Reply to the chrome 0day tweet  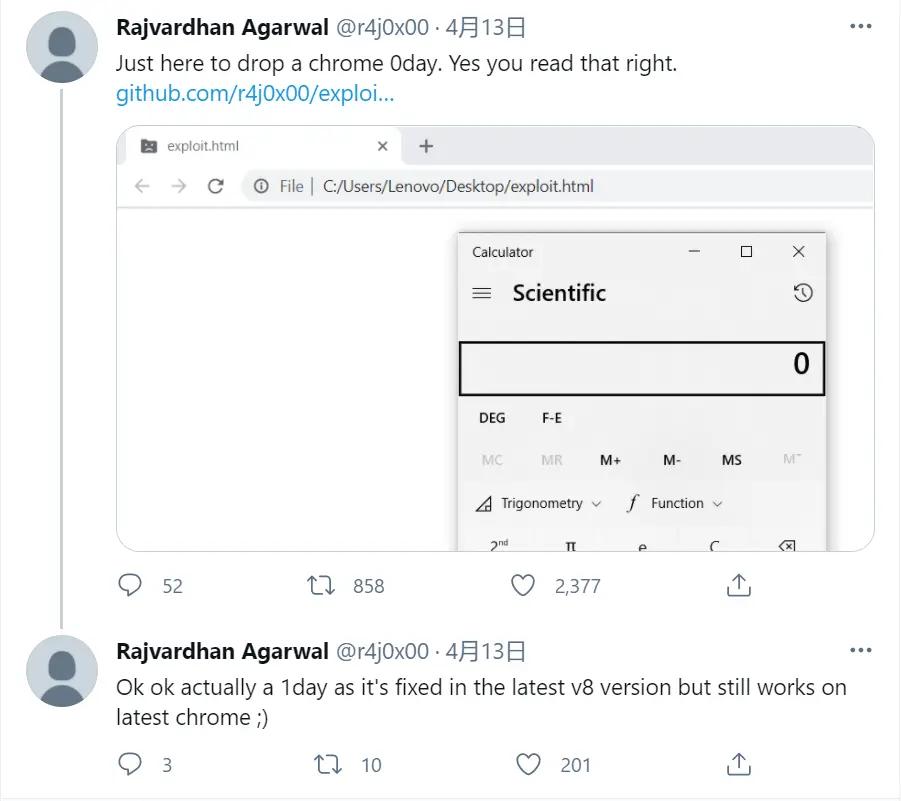click(x=131, y=585)
